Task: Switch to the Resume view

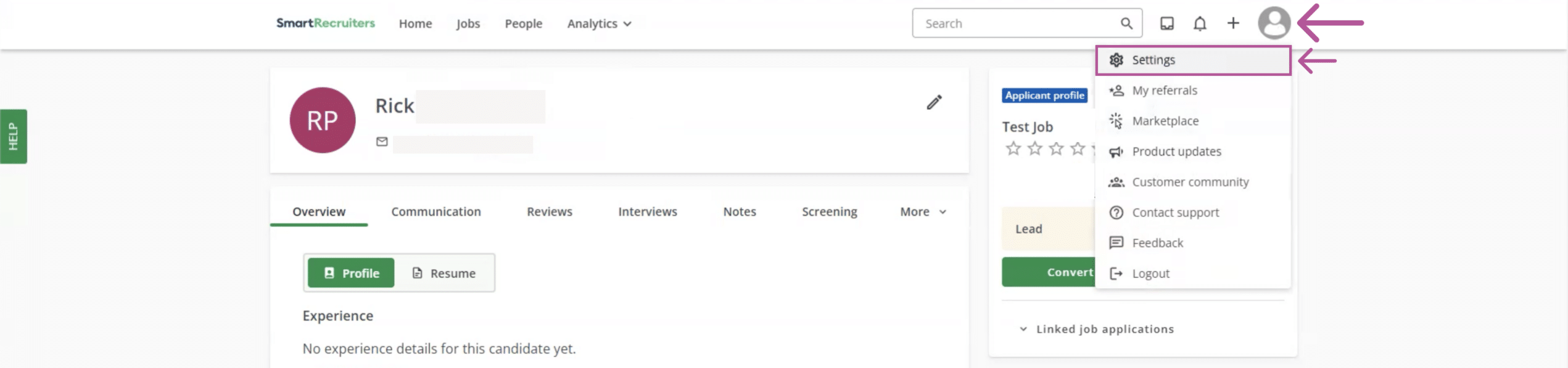Action: click(x=444, y=273)
